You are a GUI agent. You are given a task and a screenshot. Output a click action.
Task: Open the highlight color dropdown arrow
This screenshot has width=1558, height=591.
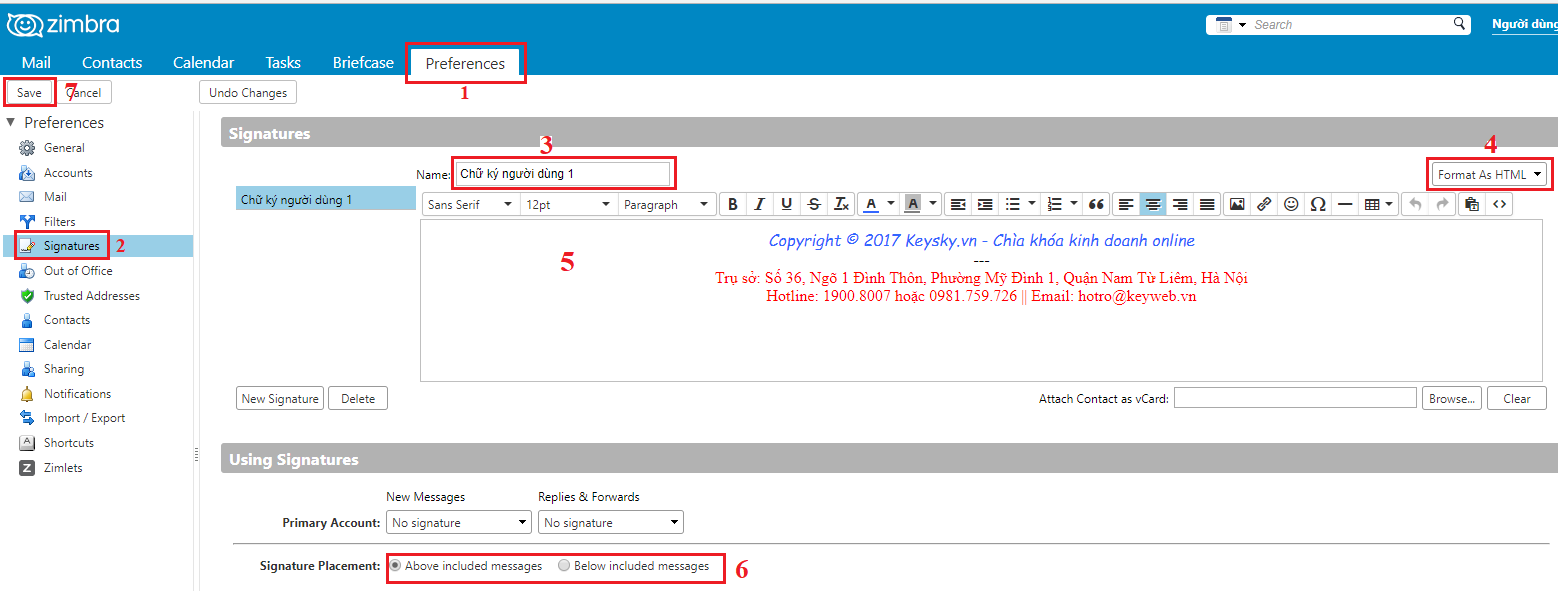933,204
